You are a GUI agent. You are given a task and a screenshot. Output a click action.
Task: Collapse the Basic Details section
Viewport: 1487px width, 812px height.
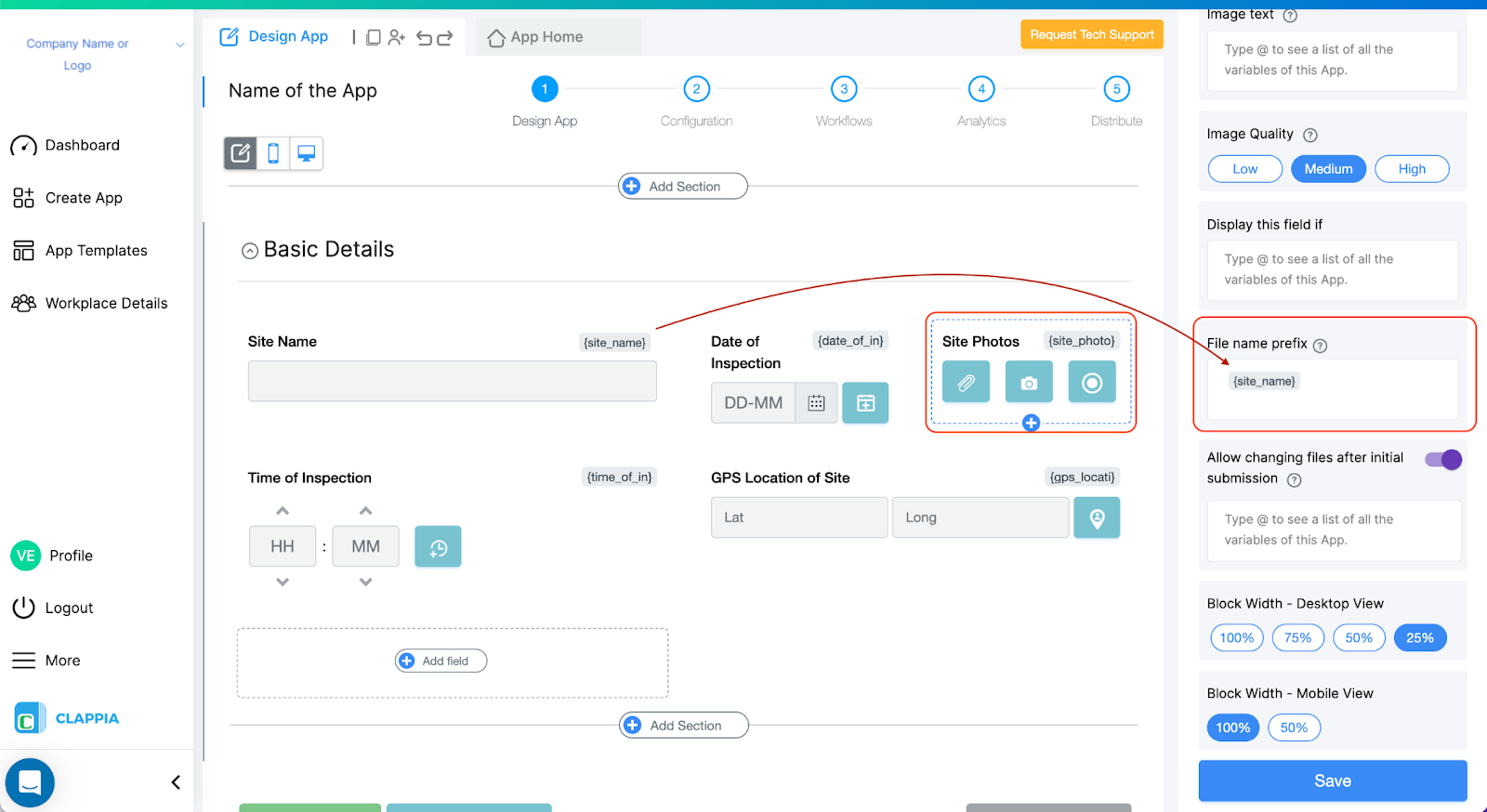tap(250, 251)
